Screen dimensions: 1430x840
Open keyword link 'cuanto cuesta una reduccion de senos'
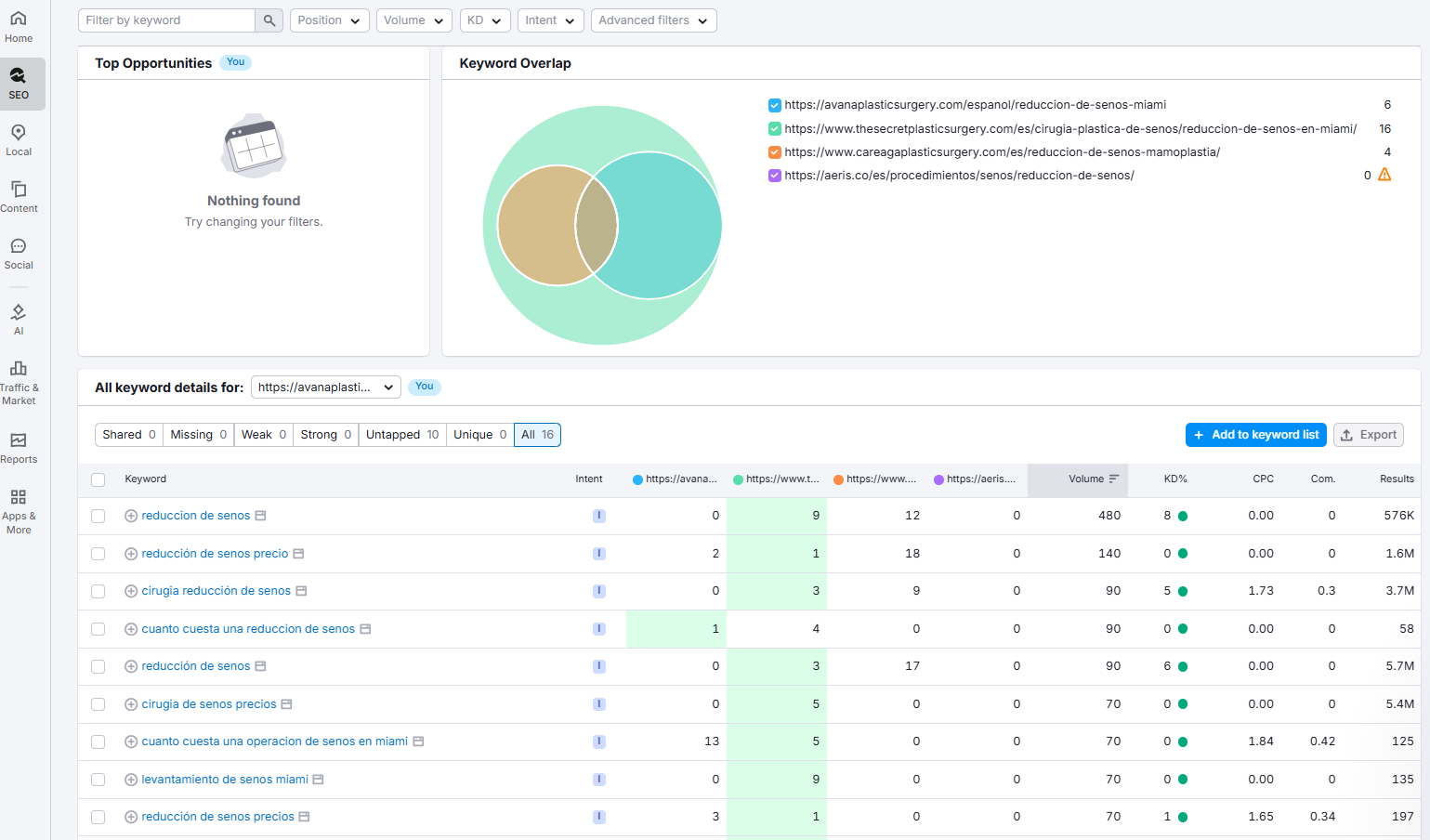coord(248,629)
